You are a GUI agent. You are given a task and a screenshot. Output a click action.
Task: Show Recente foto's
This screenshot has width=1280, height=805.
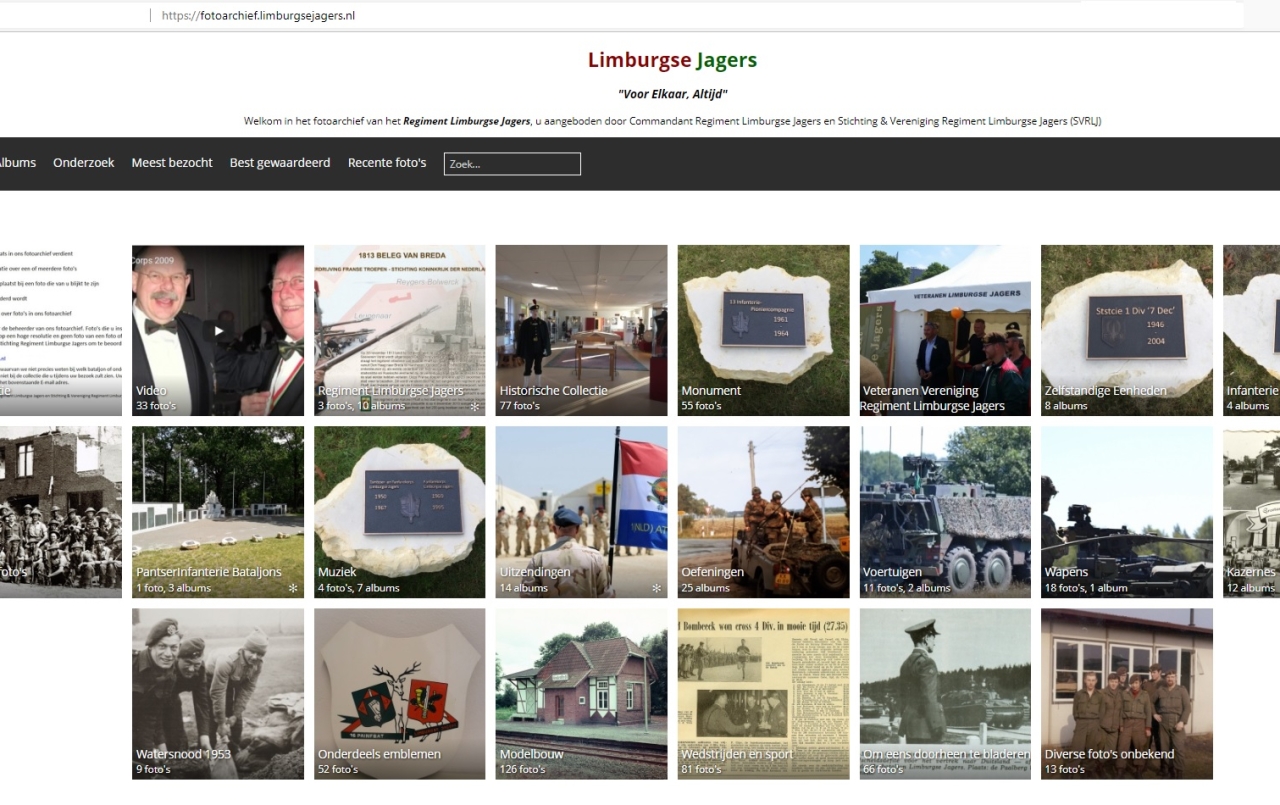coord(386,162)
